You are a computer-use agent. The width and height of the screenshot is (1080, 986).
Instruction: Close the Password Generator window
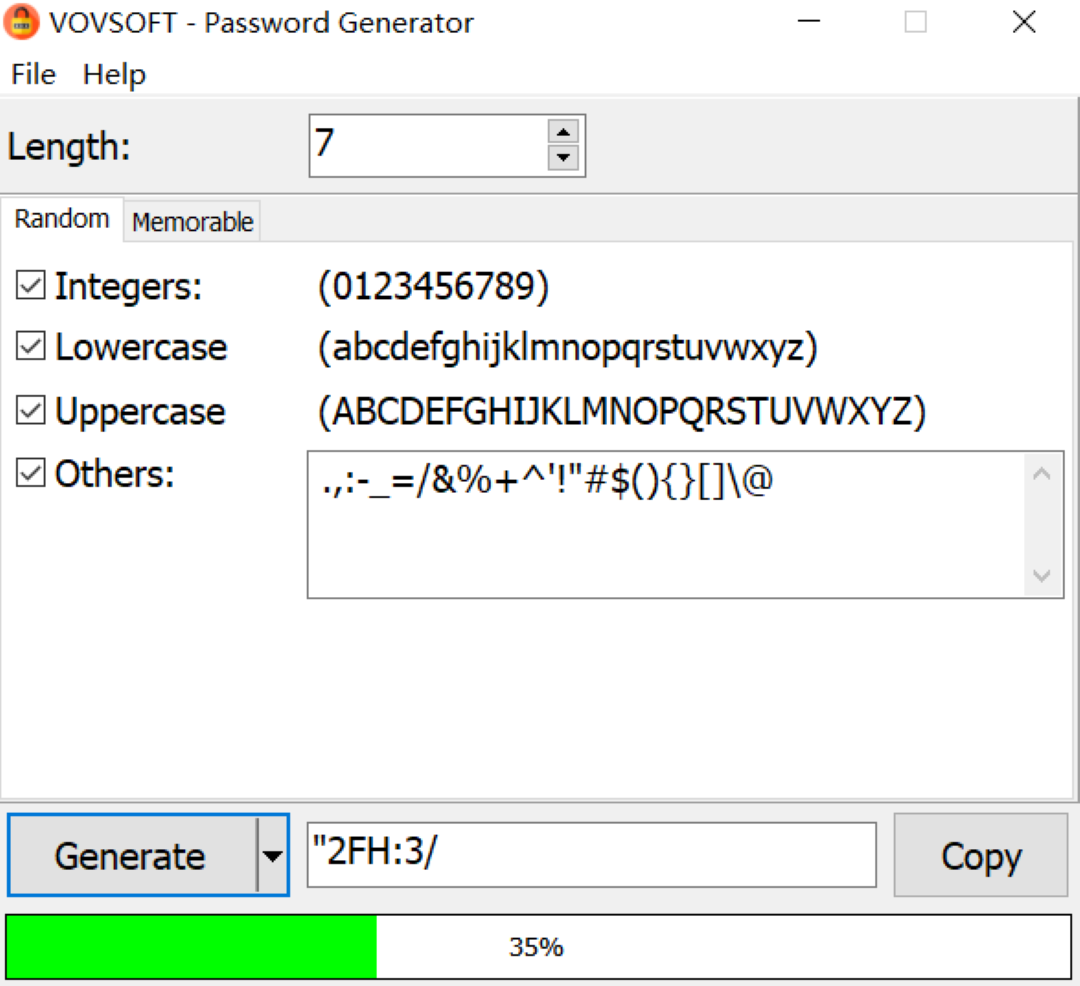[1024, 22]
